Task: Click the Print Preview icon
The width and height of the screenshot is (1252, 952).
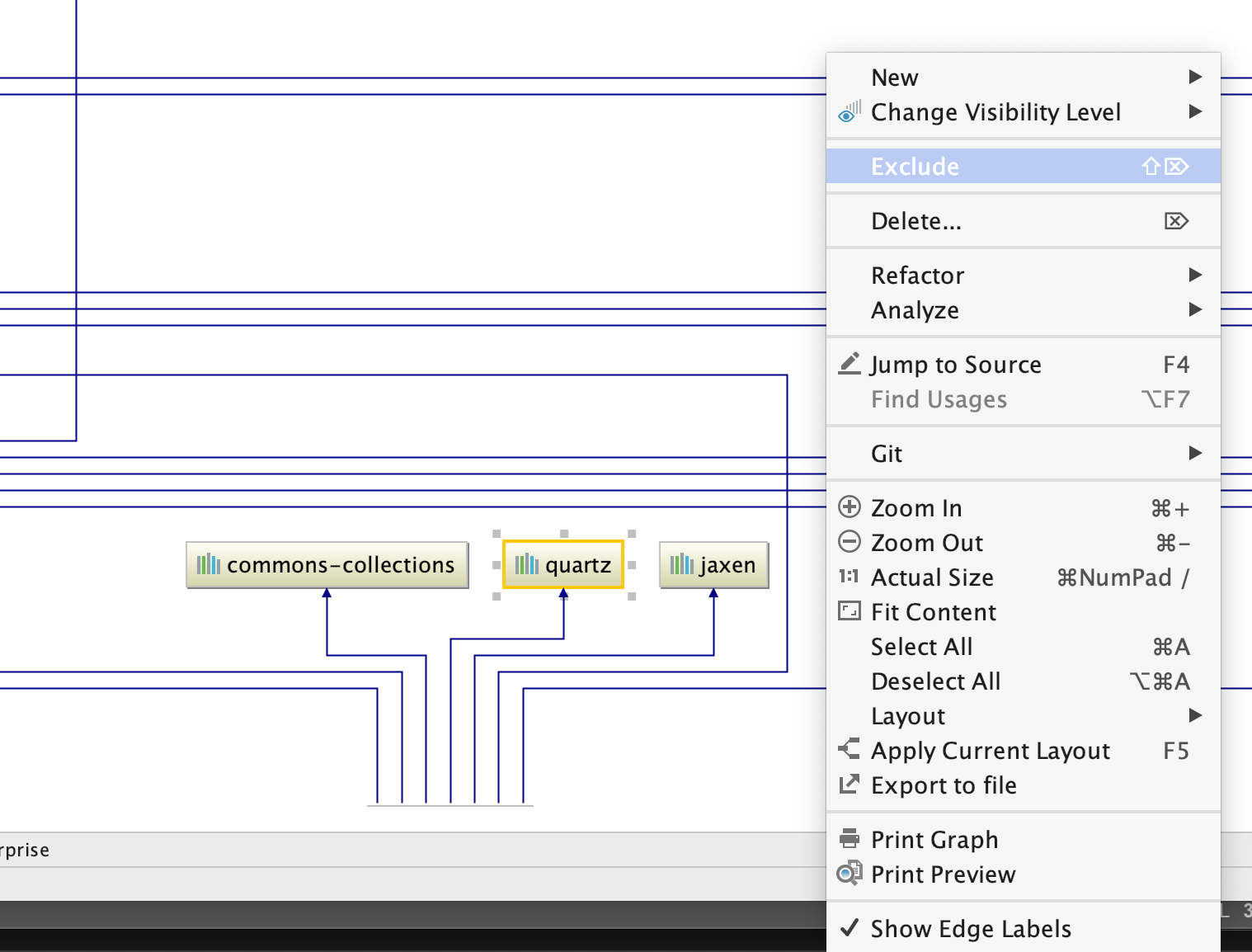Action: point(849,874)
